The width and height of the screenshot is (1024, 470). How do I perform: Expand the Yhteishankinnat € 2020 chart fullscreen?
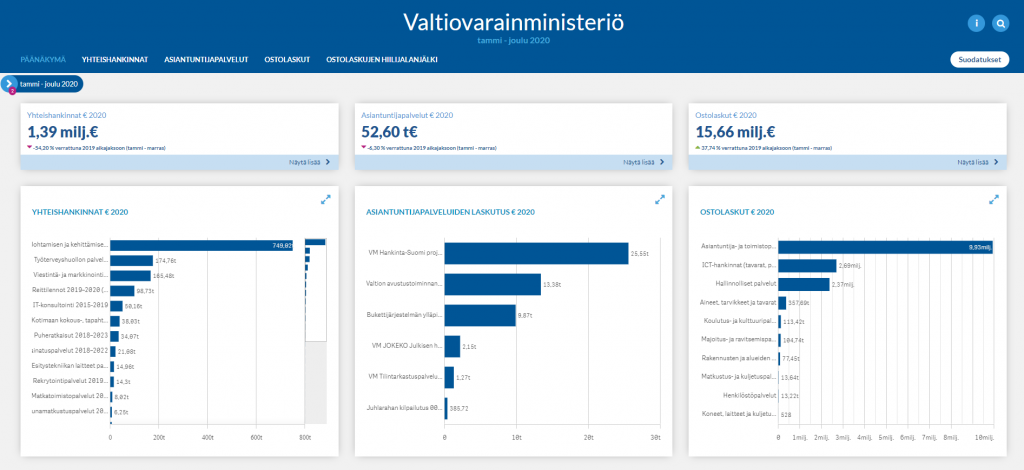click(x=325, y=199)
